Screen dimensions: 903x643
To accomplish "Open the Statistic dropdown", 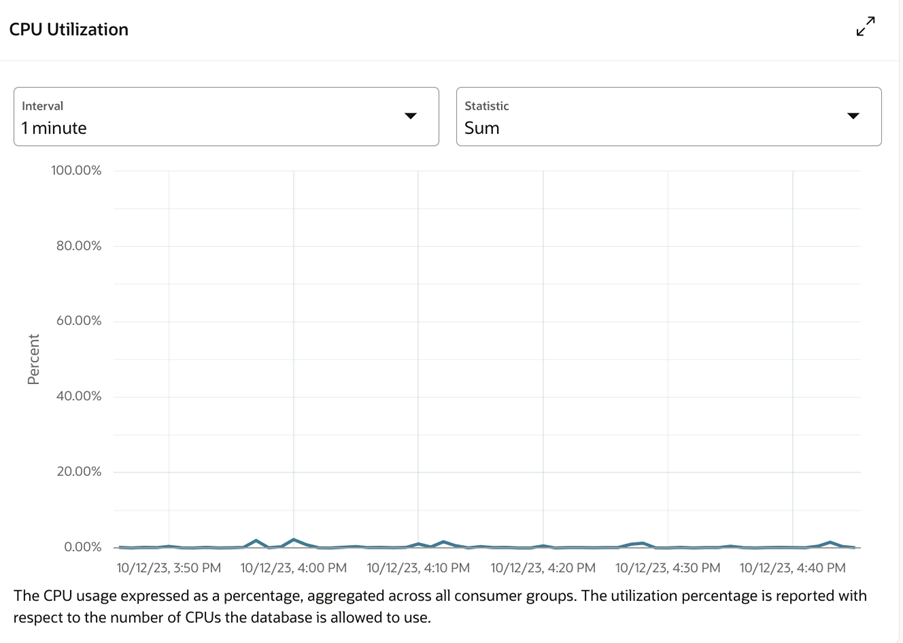I will coord(669,117).
